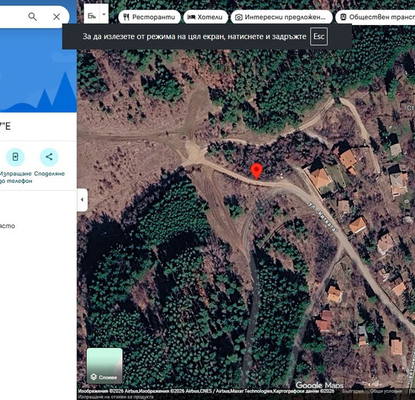Collapse the side panel arrow
The height and width of the screenshot is (400, 415).
click(82, 200)
